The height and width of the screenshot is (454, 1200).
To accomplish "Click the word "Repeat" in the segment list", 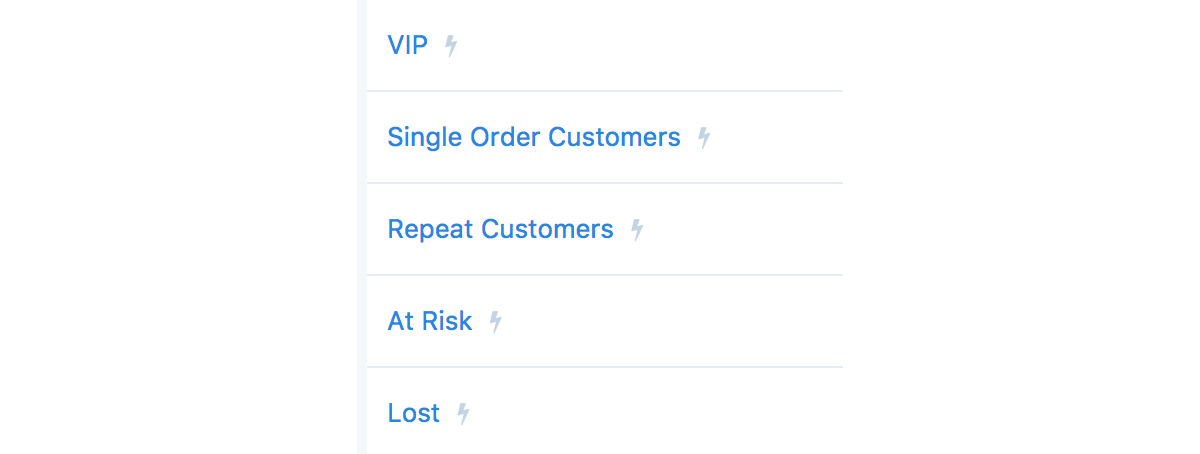I will [430, 229].
